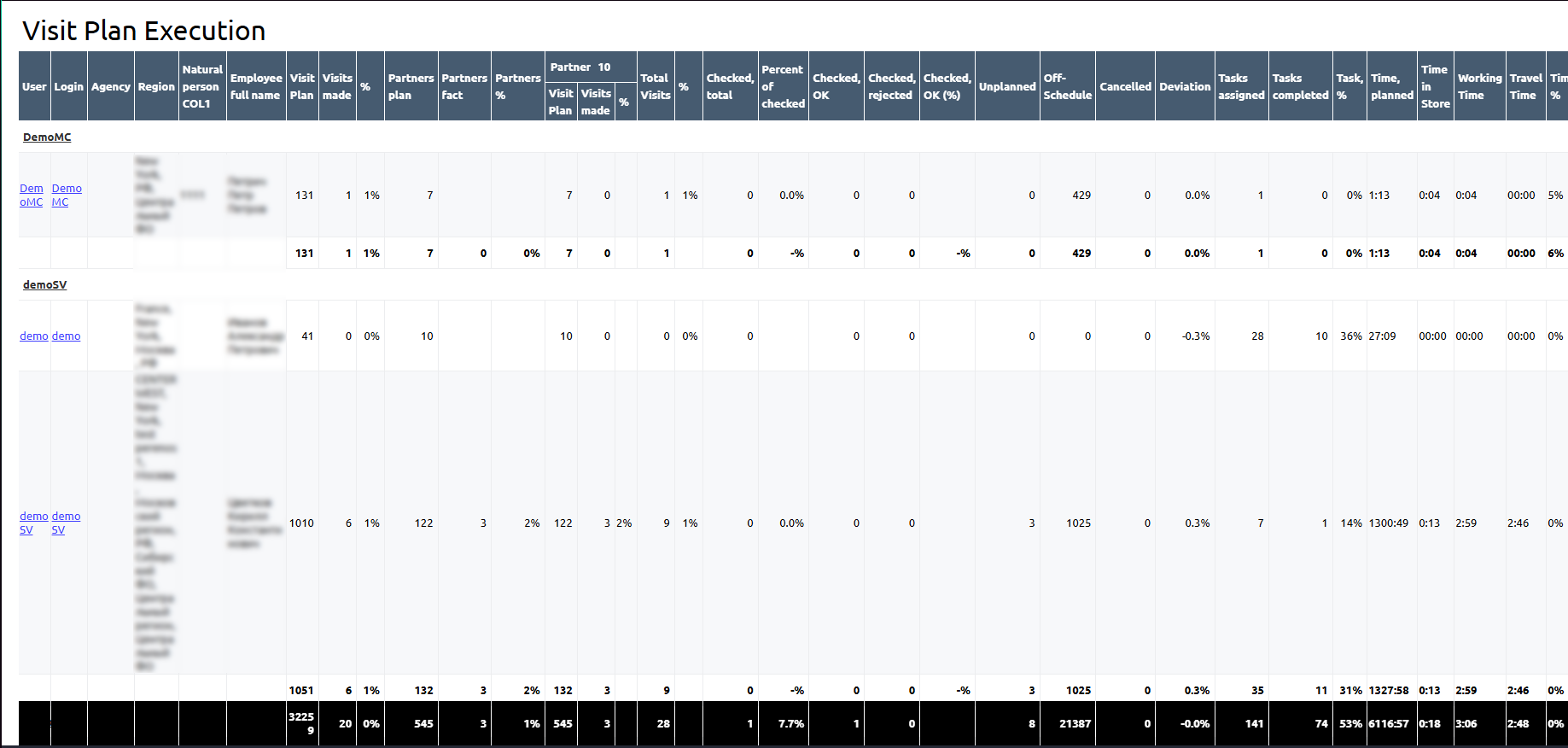
Task: Select the Unplanned column header
Action: click(x=1006, y=86)
